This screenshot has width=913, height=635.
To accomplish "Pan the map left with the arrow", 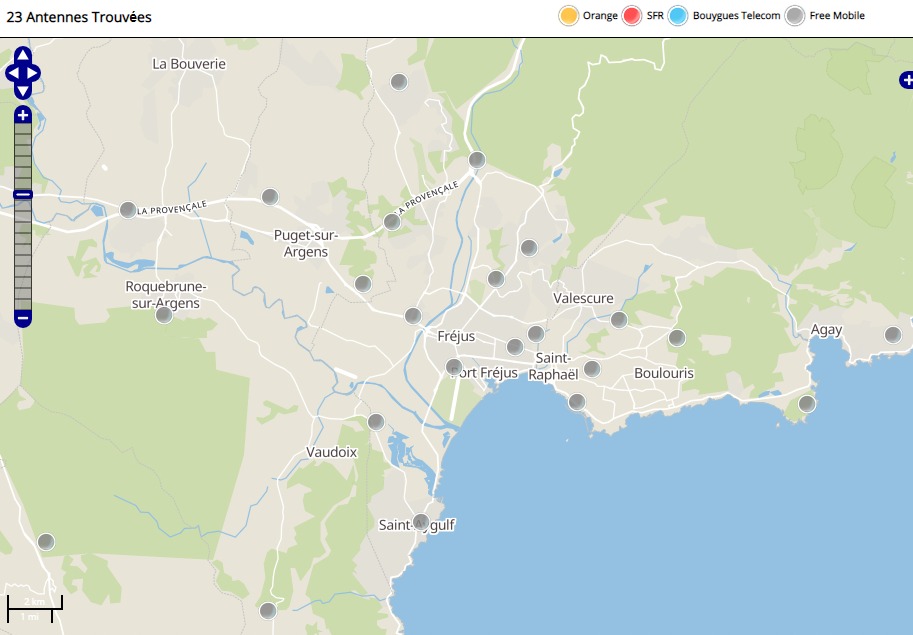I will (x=11, y=73).
